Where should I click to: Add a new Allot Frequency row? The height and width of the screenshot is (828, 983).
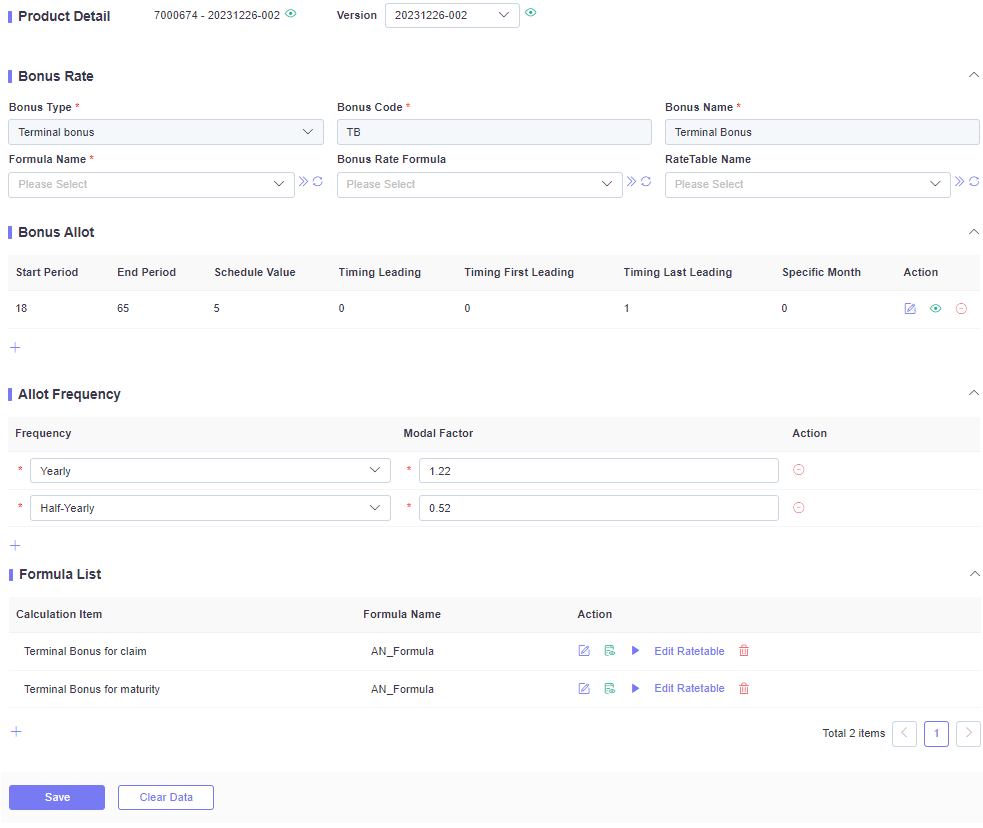tap(16, 545)
